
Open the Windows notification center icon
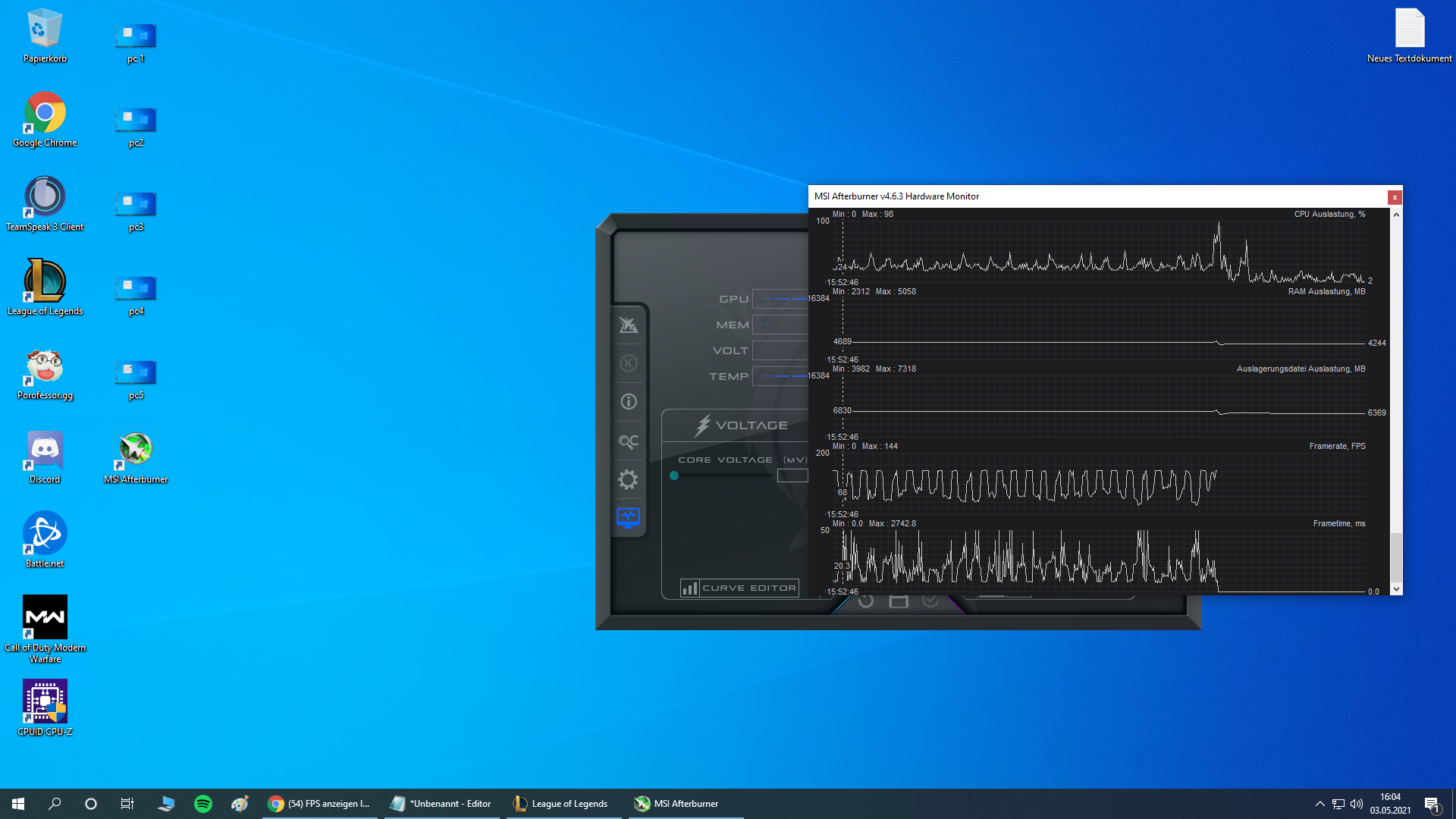click(x=1432, y=804)
